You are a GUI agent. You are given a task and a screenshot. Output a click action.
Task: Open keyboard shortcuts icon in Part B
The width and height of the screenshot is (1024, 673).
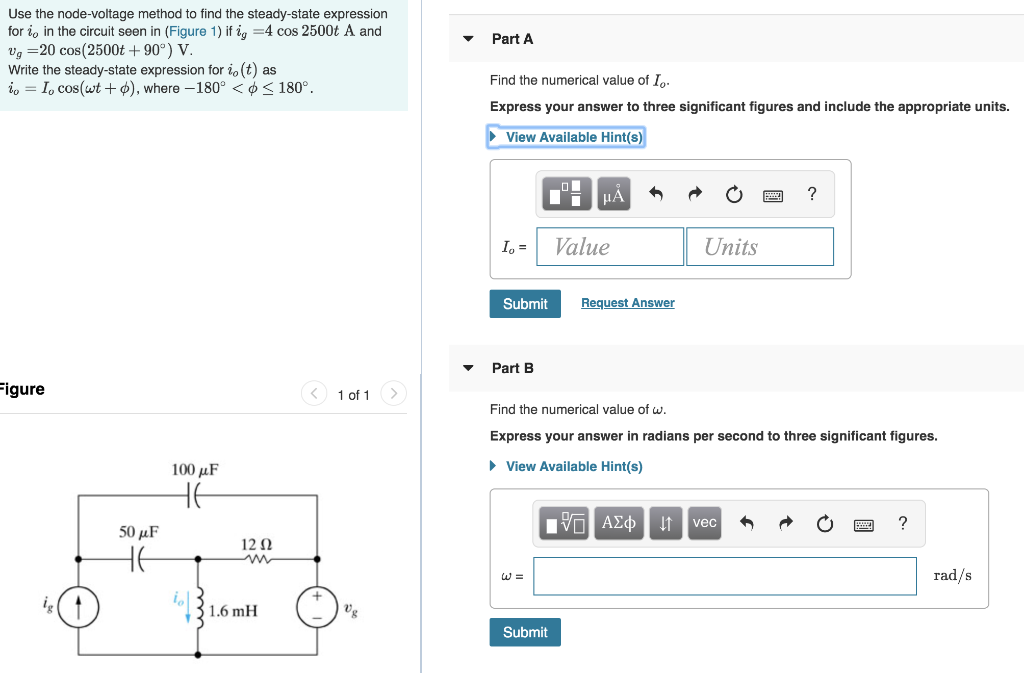[863, 525]
